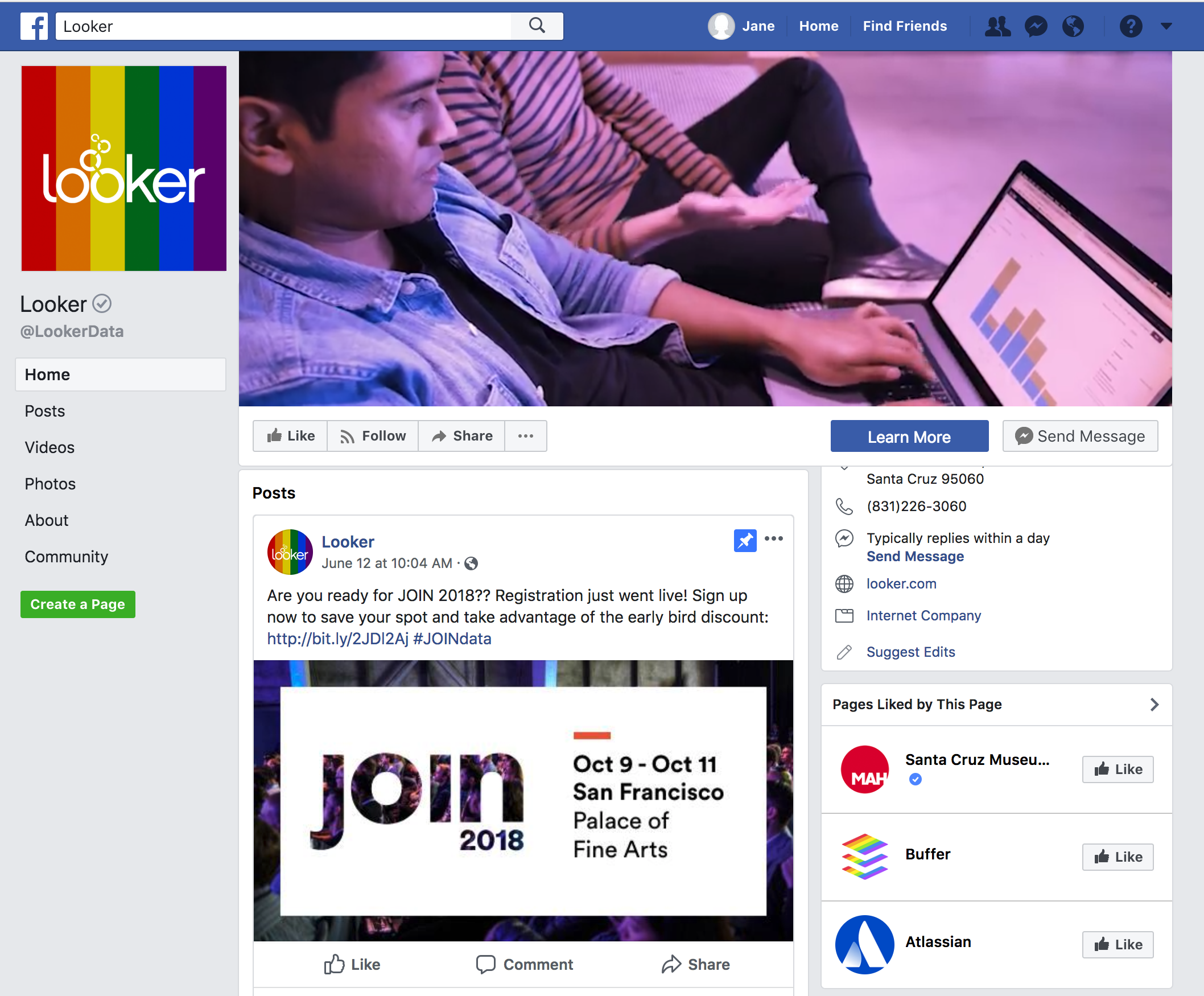Click the Looker cover photo
The image size is (1204, 996).
[705, 228]
